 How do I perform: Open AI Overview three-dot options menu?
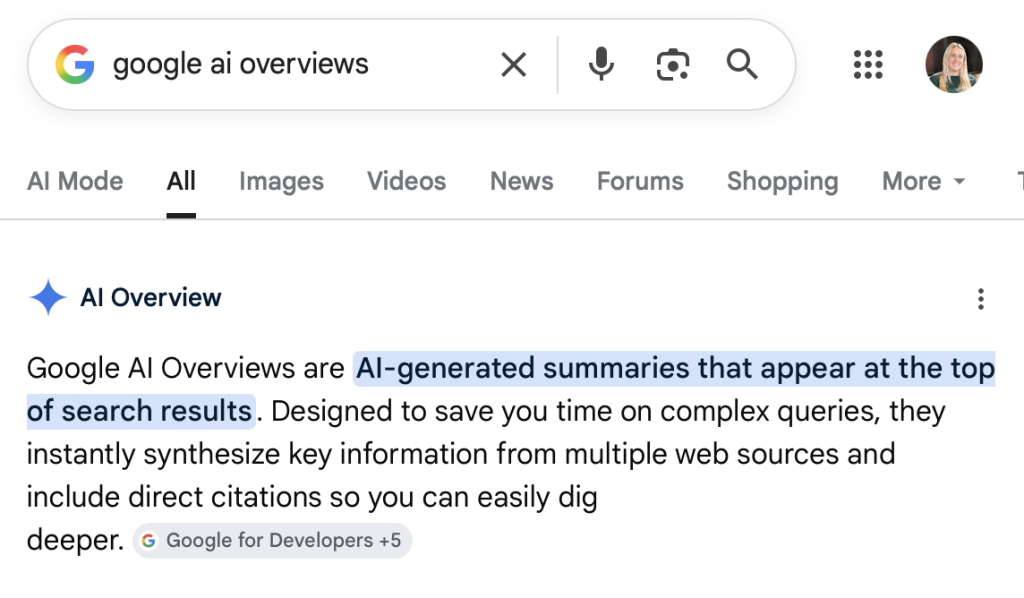point(980,299)
